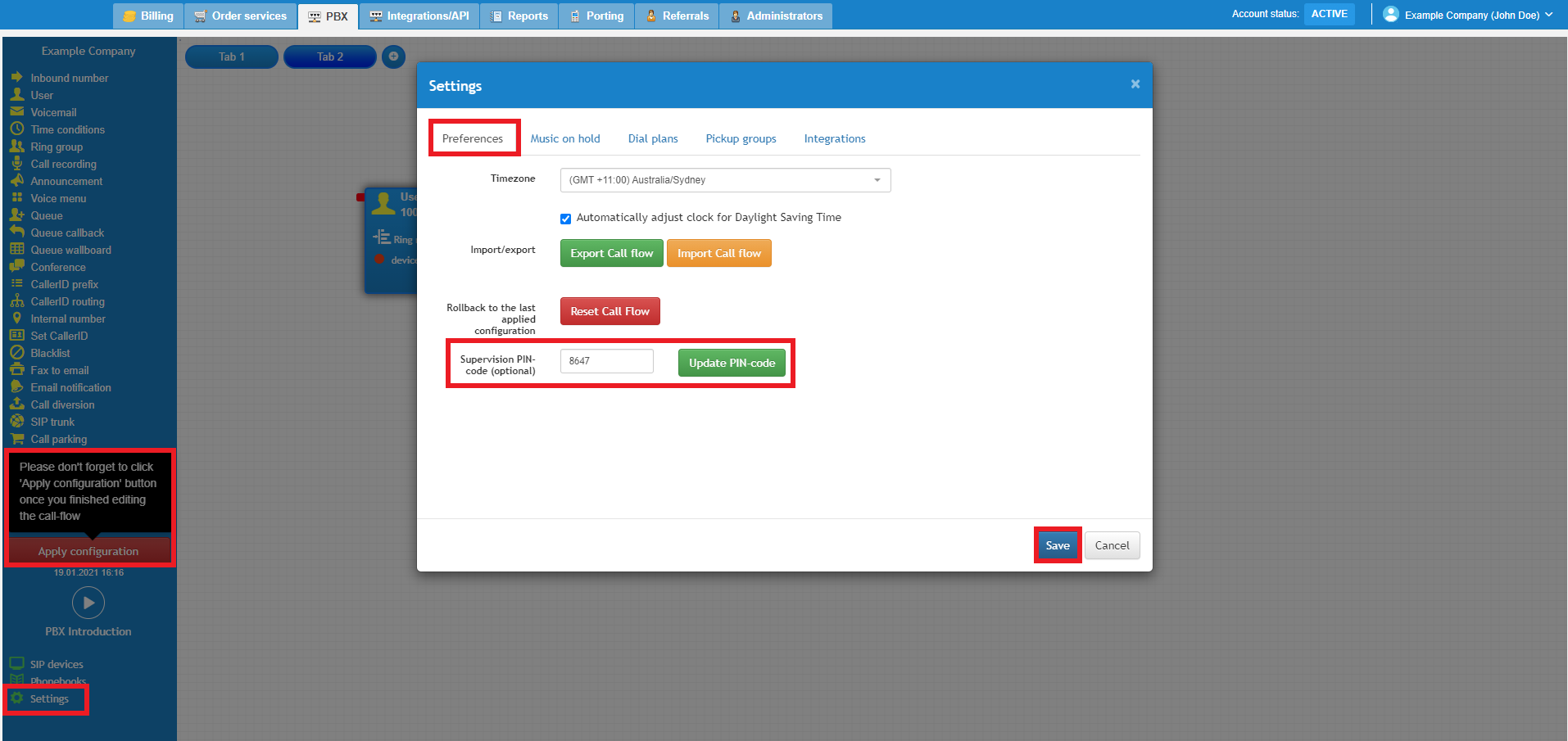Toggle automatic Daylight Saving Time checkbox
This screenshot has width=1568, height=741.
pos(565,219)
